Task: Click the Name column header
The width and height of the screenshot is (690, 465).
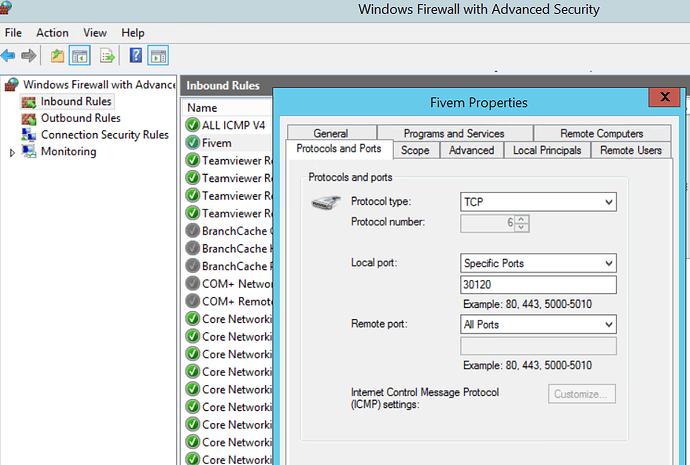Action: point(227,108)
